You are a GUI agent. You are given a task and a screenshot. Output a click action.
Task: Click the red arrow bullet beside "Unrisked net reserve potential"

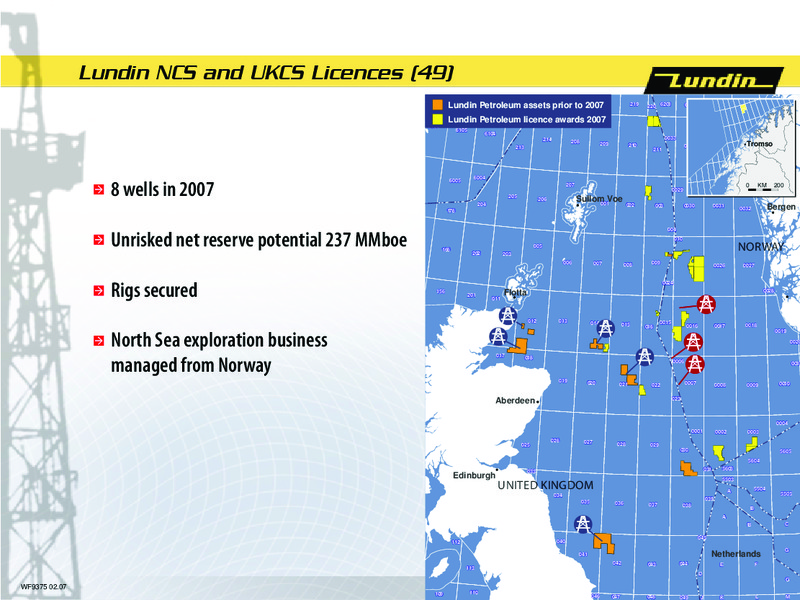point(99,240)
